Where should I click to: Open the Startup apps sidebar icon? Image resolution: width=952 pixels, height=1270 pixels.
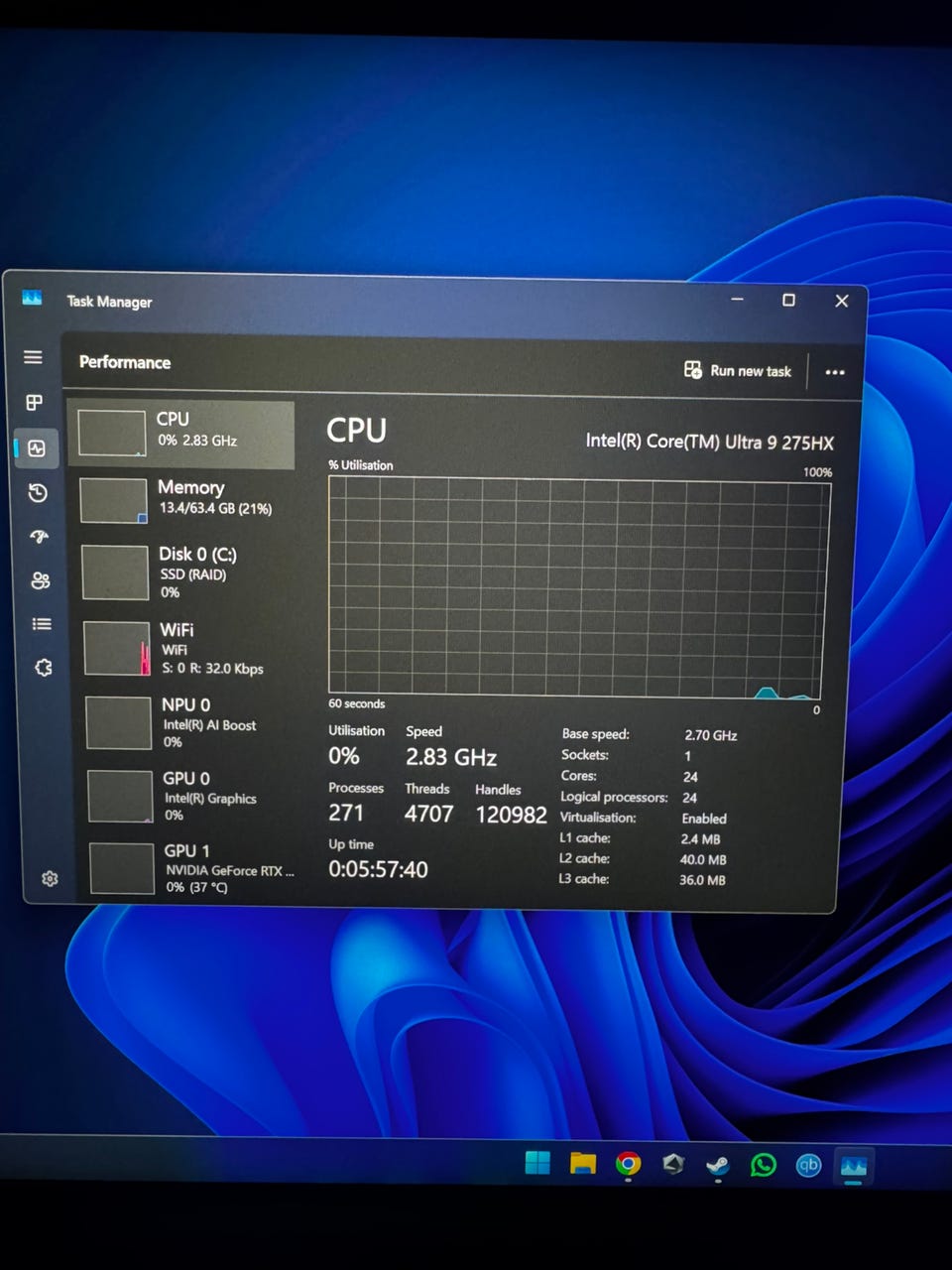click(x=39, y=537)
